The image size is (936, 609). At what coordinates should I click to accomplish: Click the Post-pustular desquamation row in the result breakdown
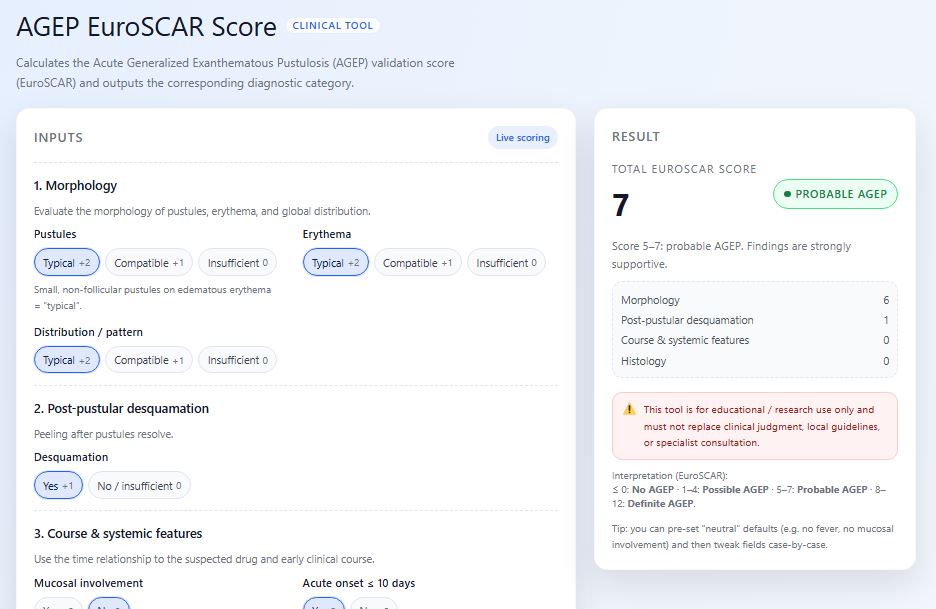pyautogui.click(x=754, y=320)
